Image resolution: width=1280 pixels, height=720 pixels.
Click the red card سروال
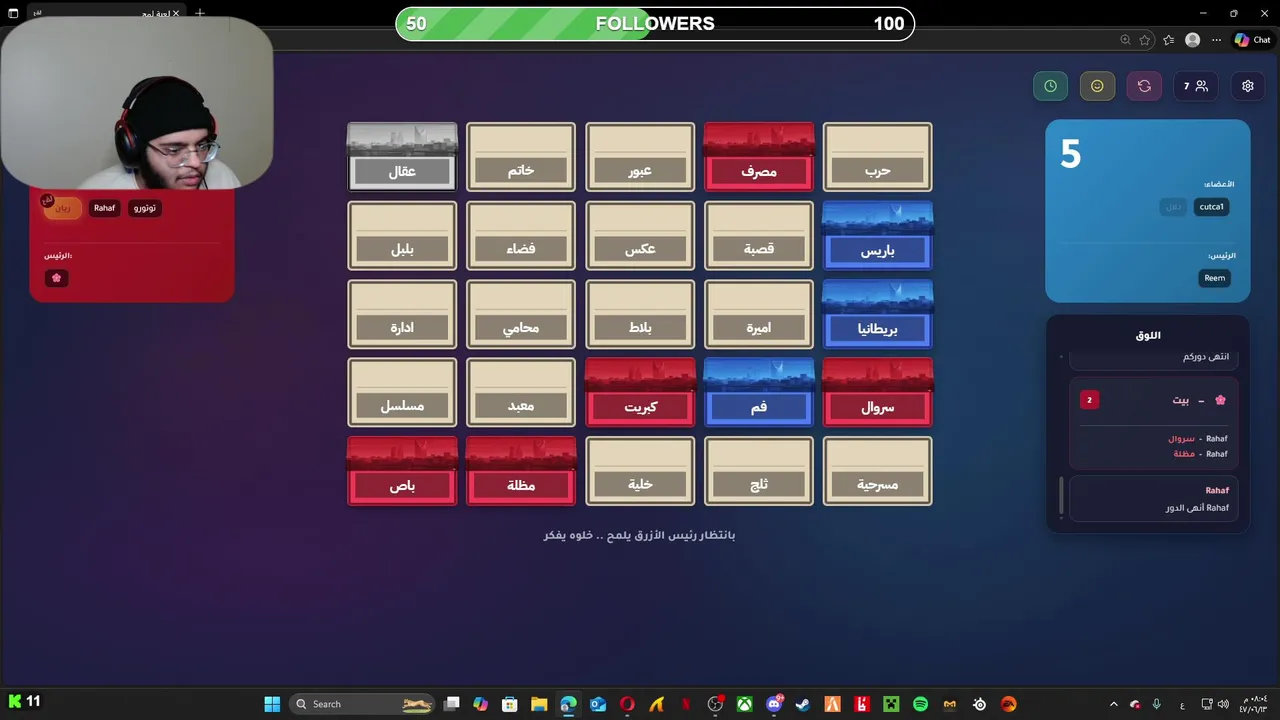tap(878, 393)
